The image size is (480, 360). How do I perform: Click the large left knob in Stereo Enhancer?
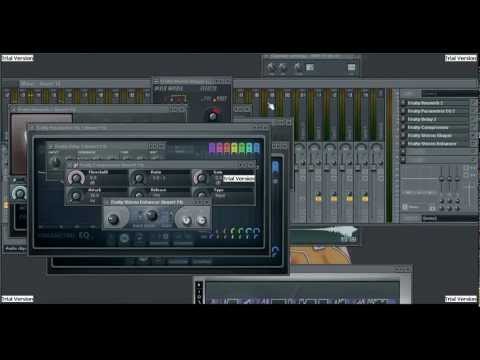coord(114,219)
